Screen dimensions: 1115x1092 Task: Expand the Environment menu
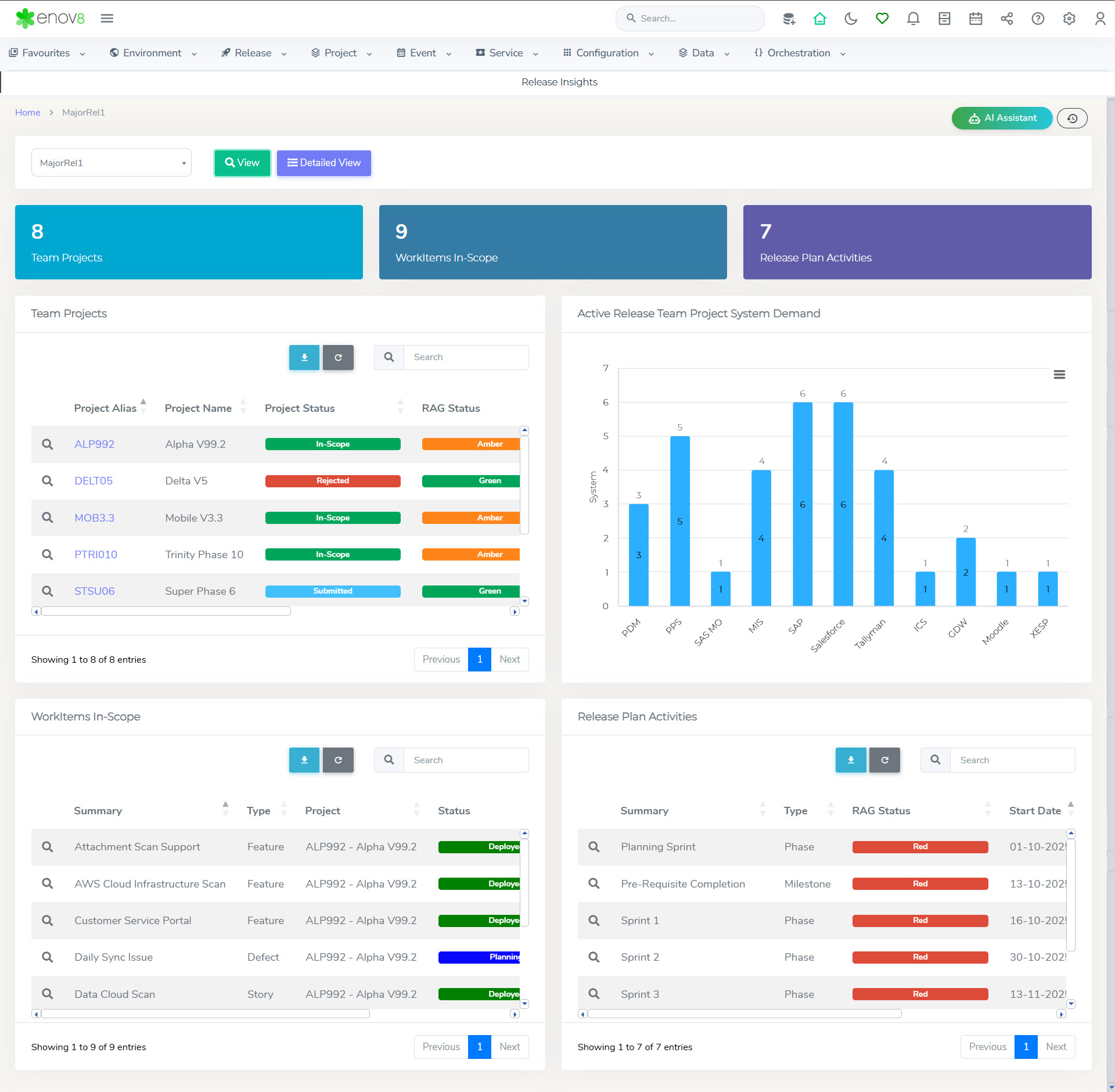pos(153,53)
